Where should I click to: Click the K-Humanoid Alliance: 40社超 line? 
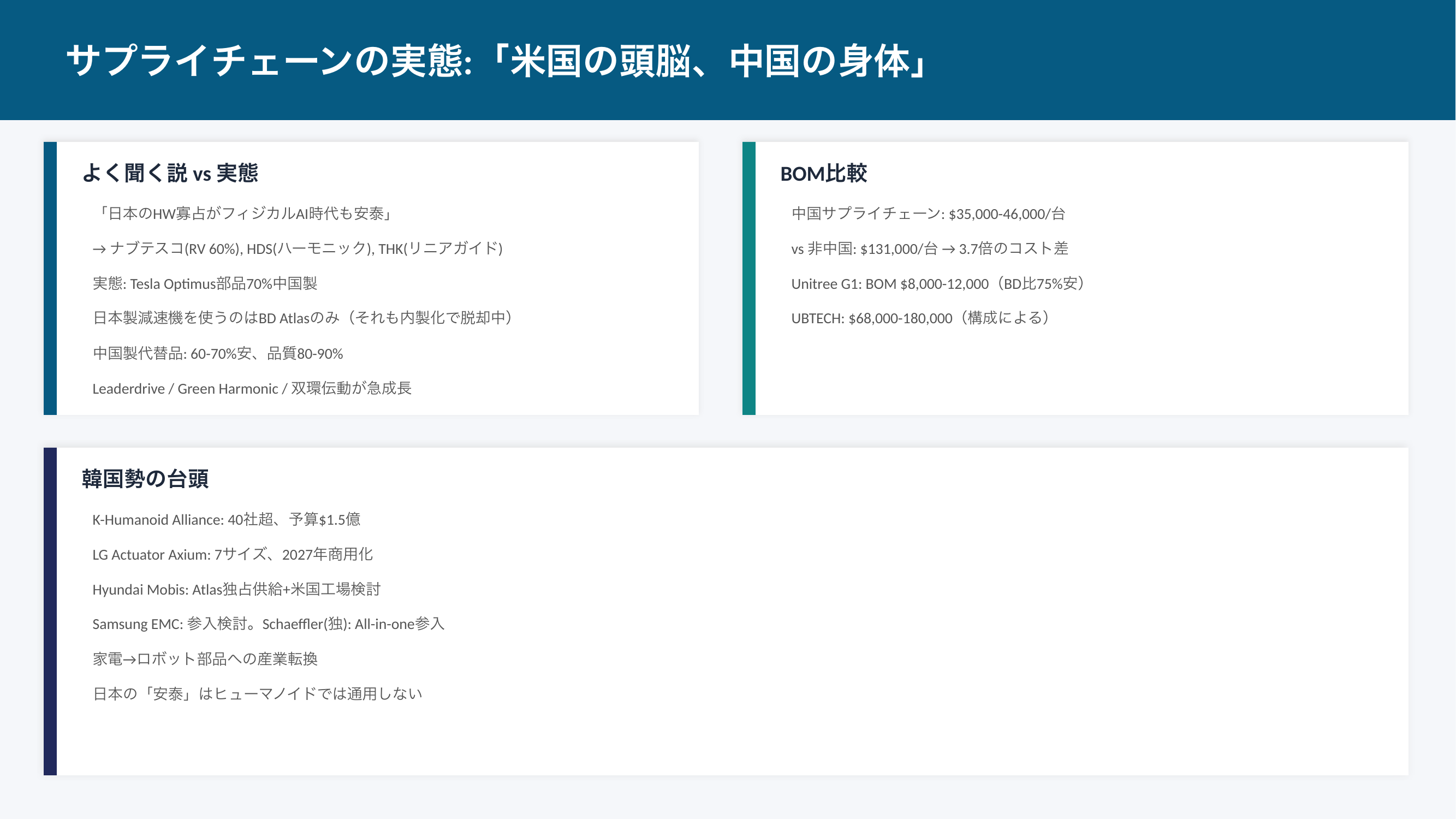[226, 519]
